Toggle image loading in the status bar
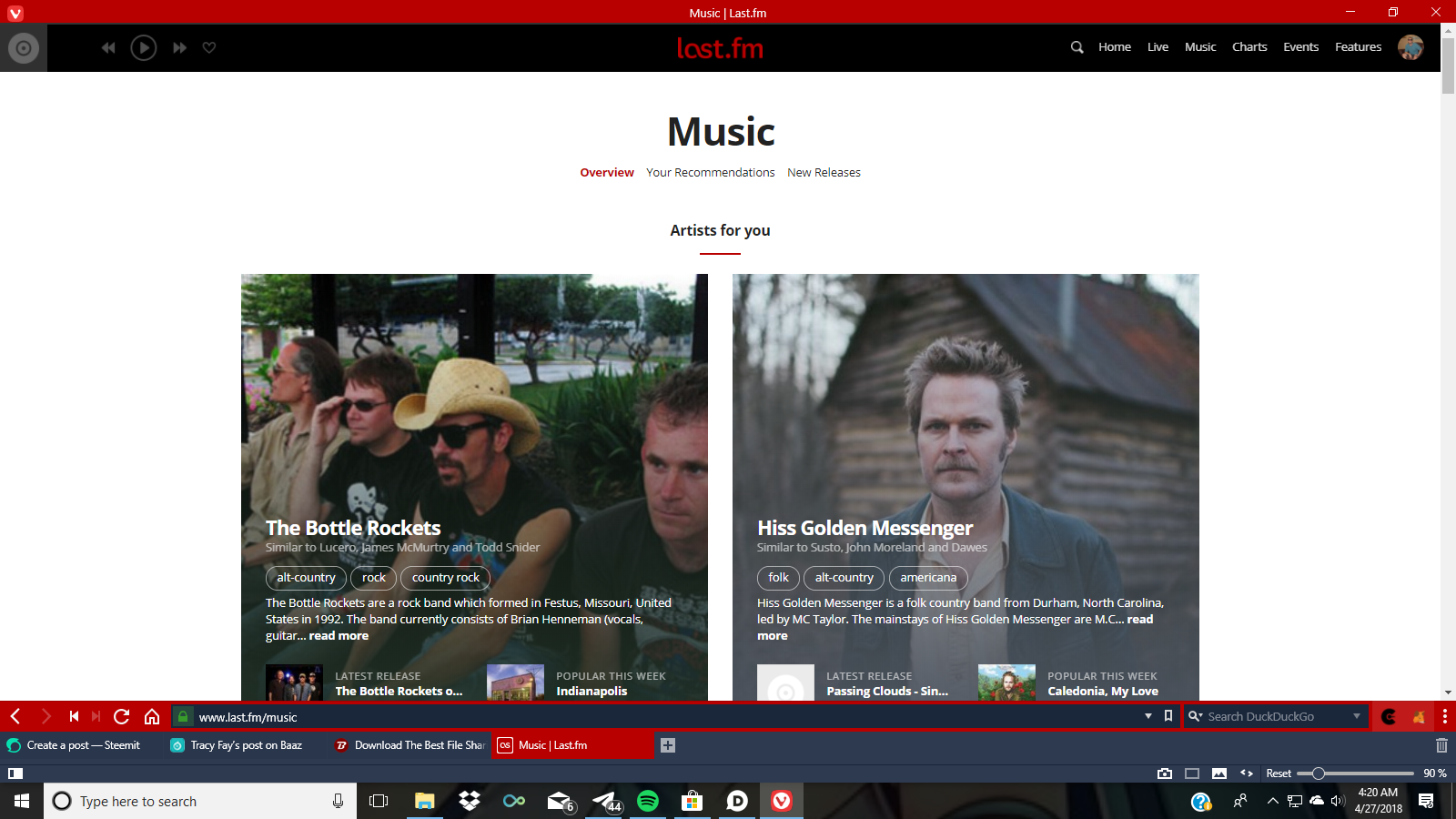 click(1219, 773)
